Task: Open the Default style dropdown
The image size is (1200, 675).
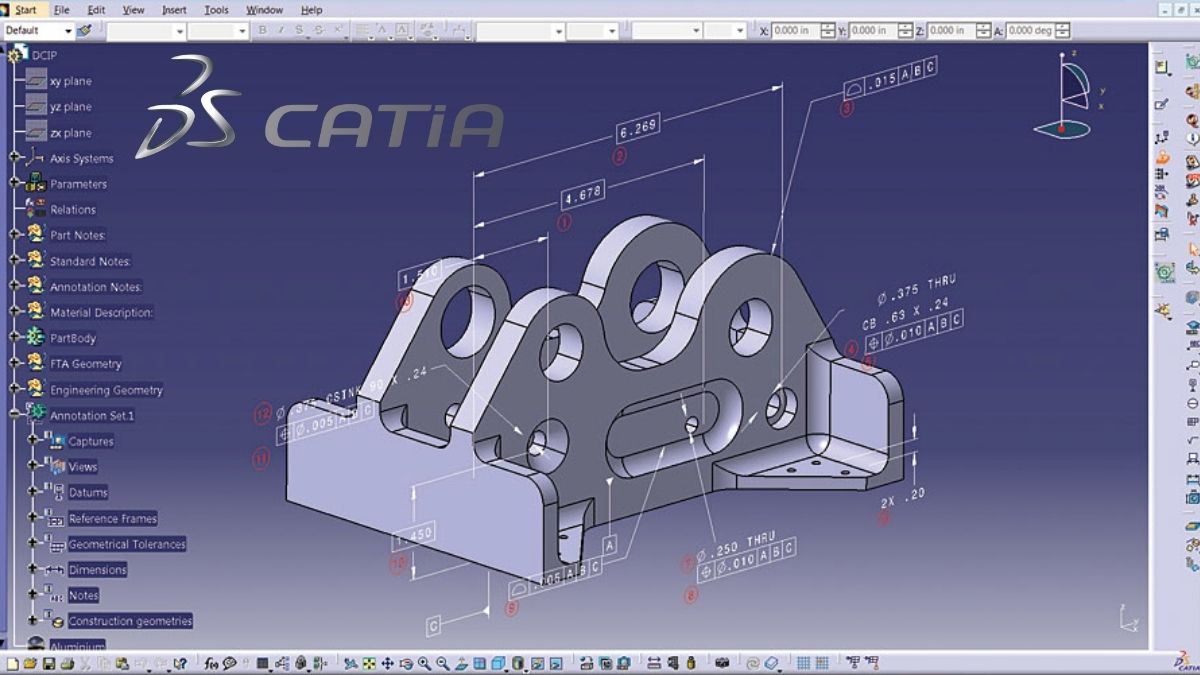Action: pyautogui.click(x=68, y=30)
